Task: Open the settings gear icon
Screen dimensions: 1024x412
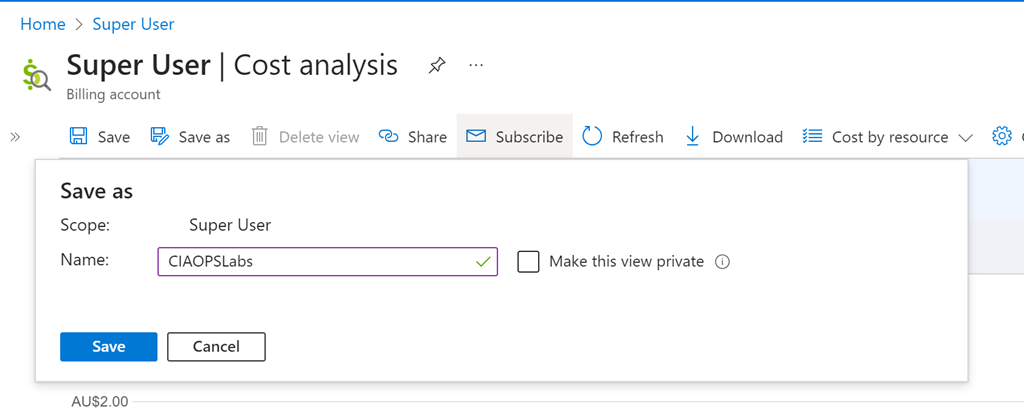Action: point(1001,137)
